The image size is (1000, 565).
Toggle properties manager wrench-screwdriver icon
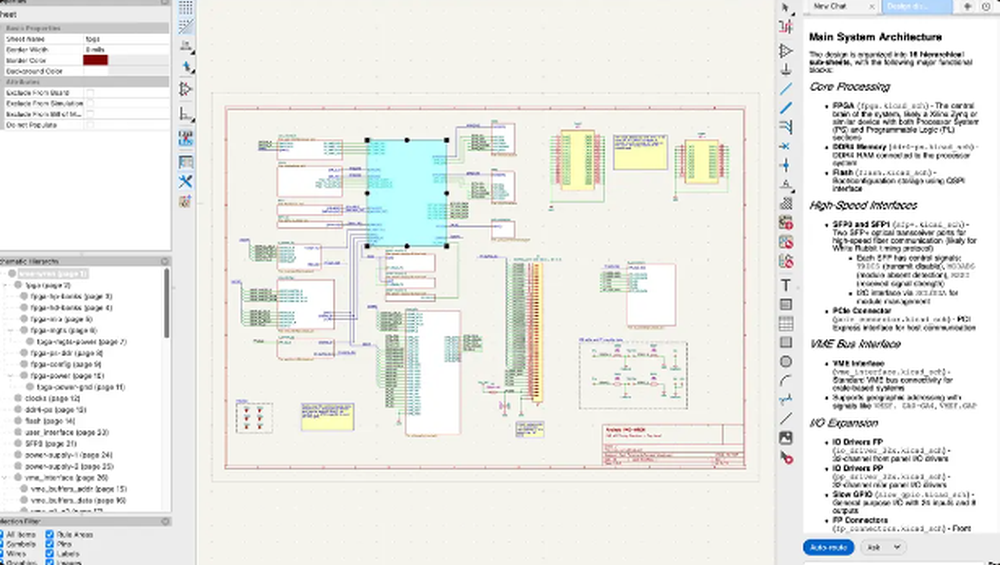[186, 182]
